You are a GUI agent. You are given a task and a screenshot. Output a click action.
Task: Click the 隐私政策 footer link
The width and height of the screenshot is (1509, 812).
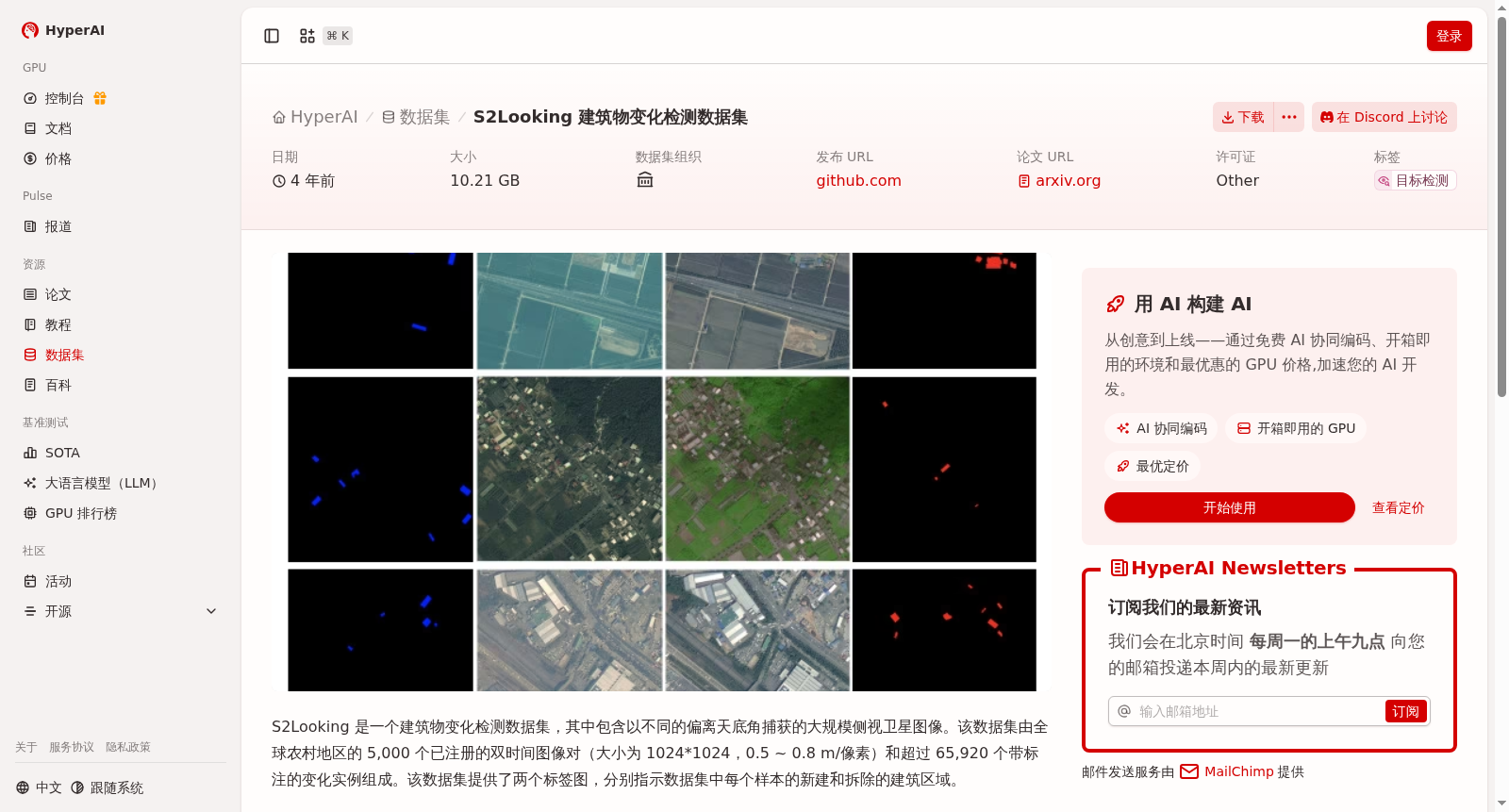point(128,747)
